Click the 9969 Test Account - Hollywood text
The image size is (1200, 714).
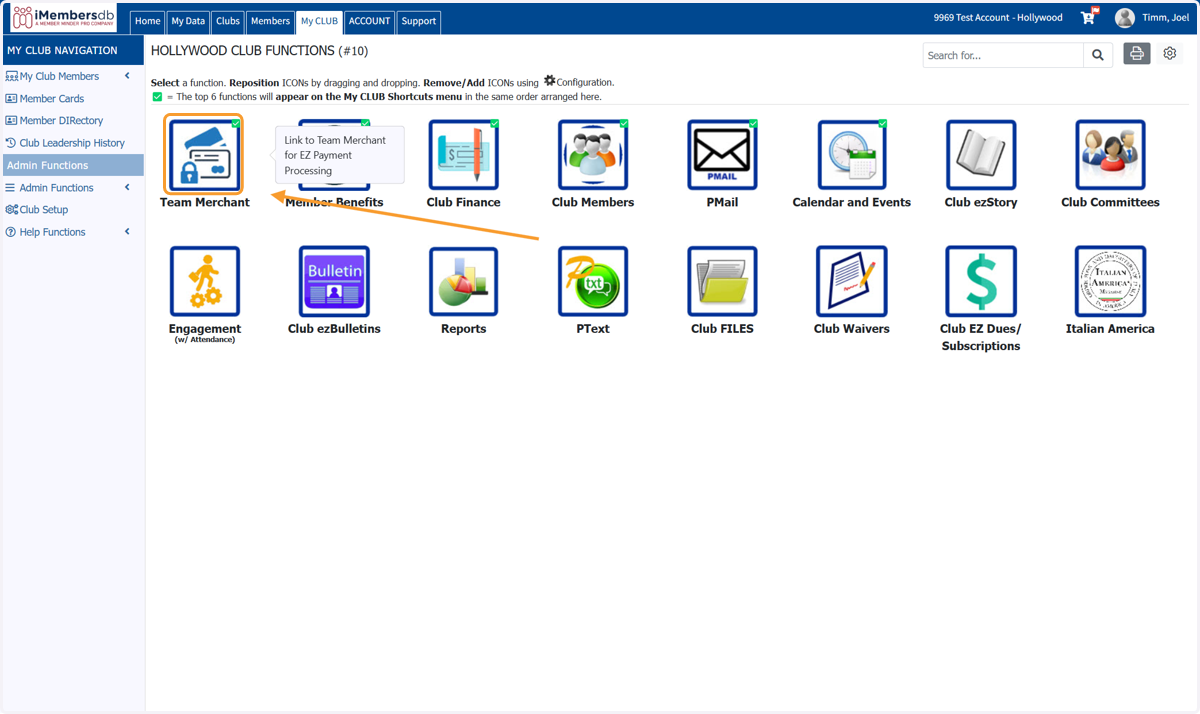click(x=998, y=18)
